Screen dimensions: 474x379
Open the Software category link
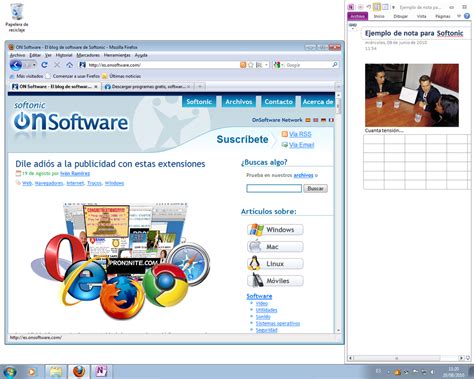point(259,296)
